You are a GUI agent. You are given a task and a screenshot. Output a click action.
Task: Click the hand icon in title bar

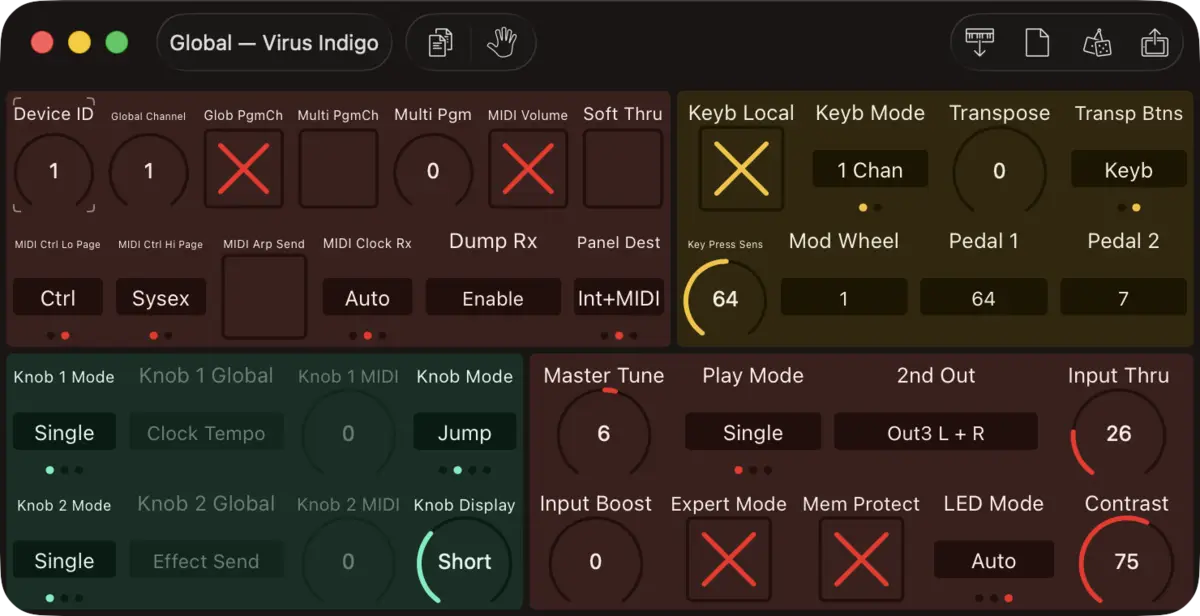point(501,43)
